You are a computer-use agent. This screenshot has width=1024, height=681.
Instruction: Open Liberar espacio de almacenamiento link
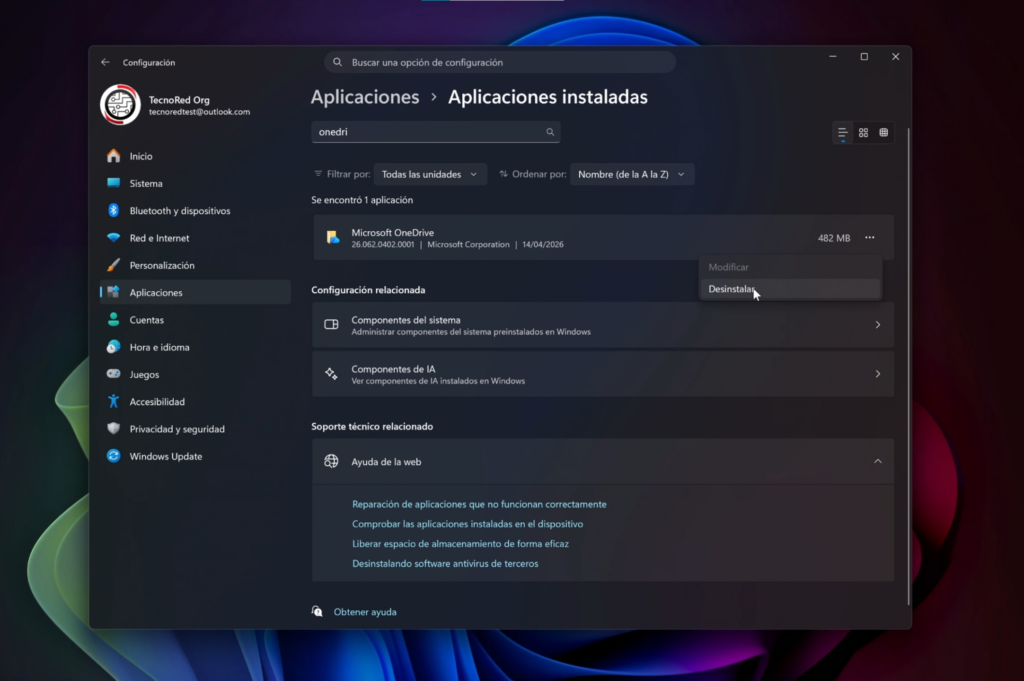(x=460, y=544)
